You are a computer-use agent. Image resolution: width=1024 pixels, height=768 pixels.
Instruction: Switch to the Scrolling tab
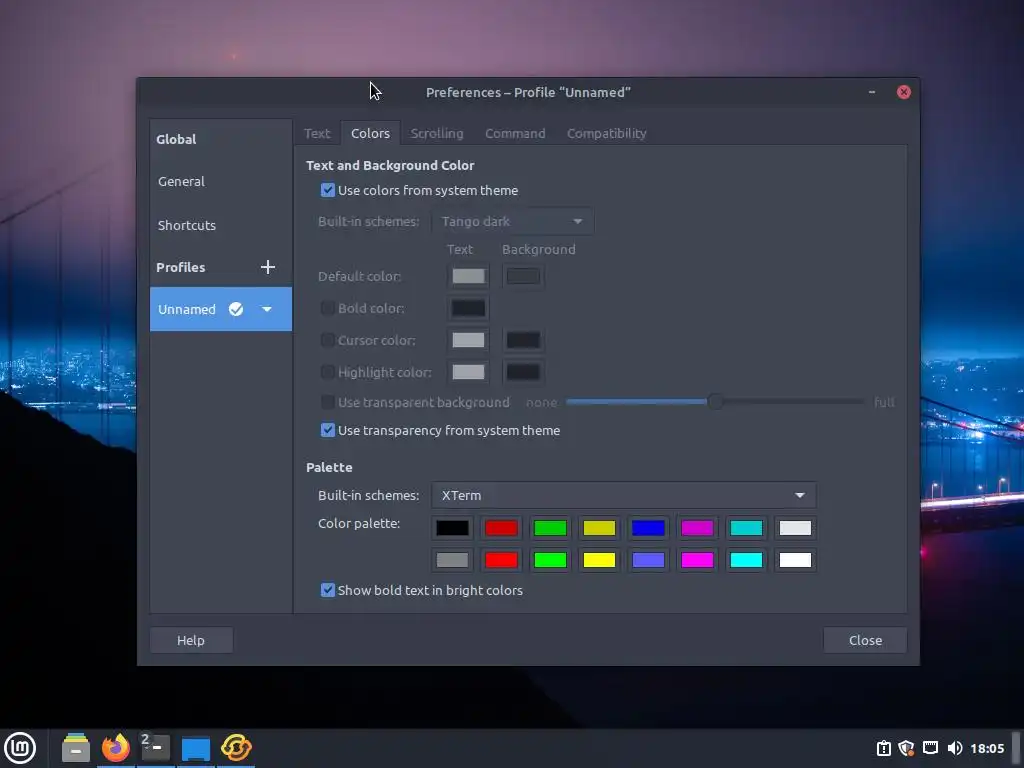pos(437,133)
